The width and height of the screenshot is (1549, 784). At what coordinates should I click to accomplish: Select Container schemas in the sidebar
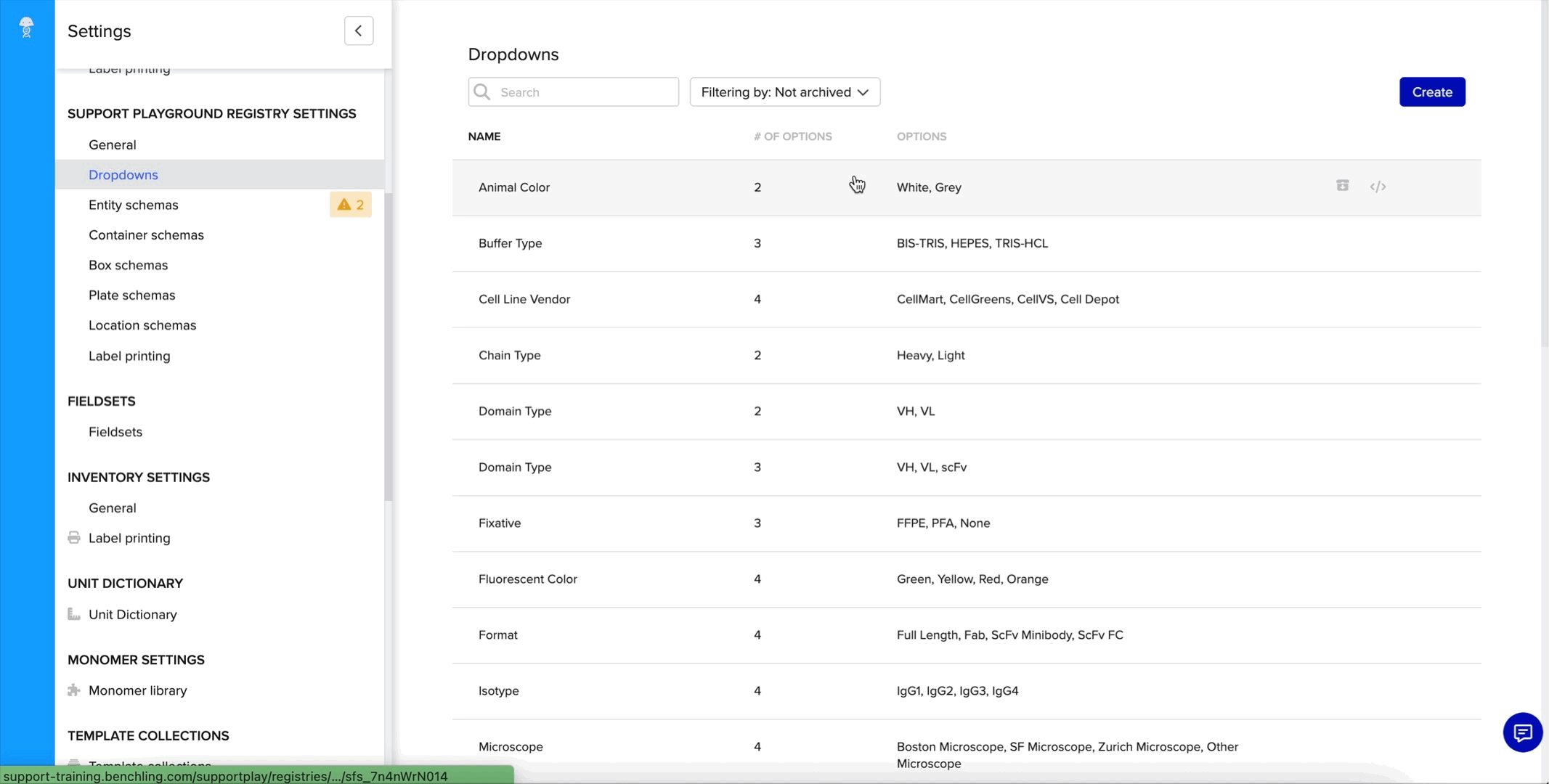[146, 235]
